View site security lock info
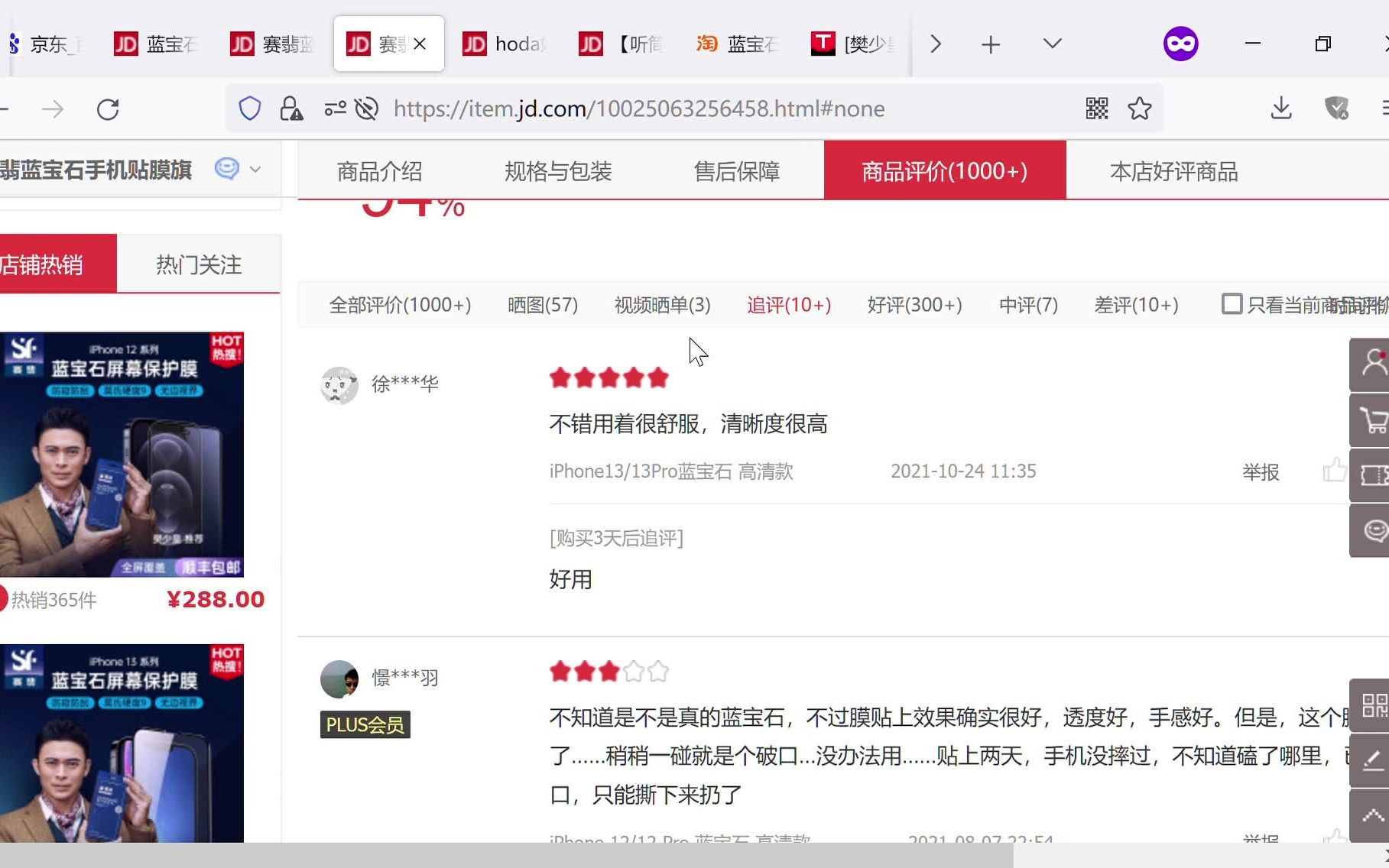The image size is (1389, 868). [290, 108]
